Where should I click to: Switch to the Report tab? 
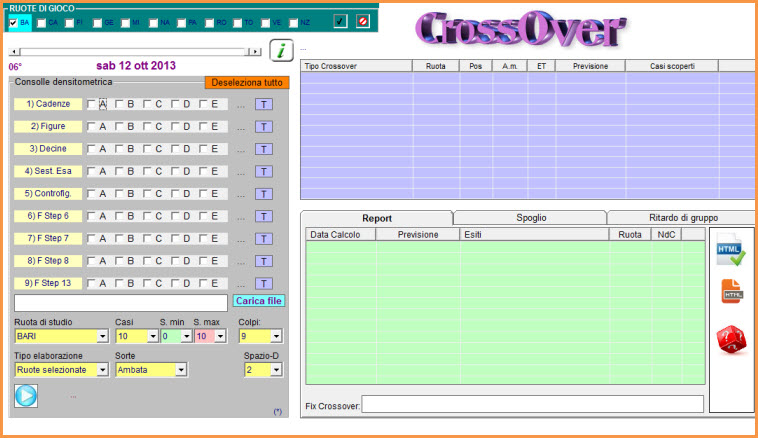coord(377,218)
